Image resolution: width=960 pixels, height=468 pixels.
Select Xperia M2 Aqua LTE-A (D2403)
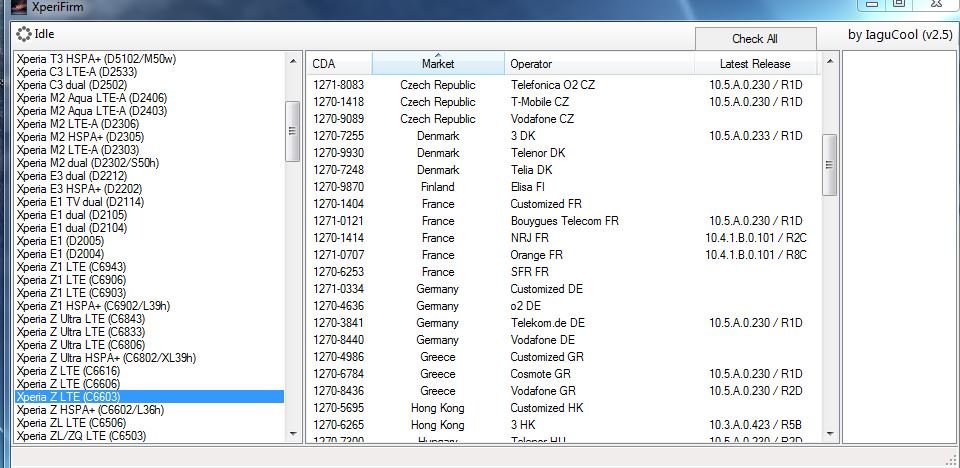pos(149,111)
